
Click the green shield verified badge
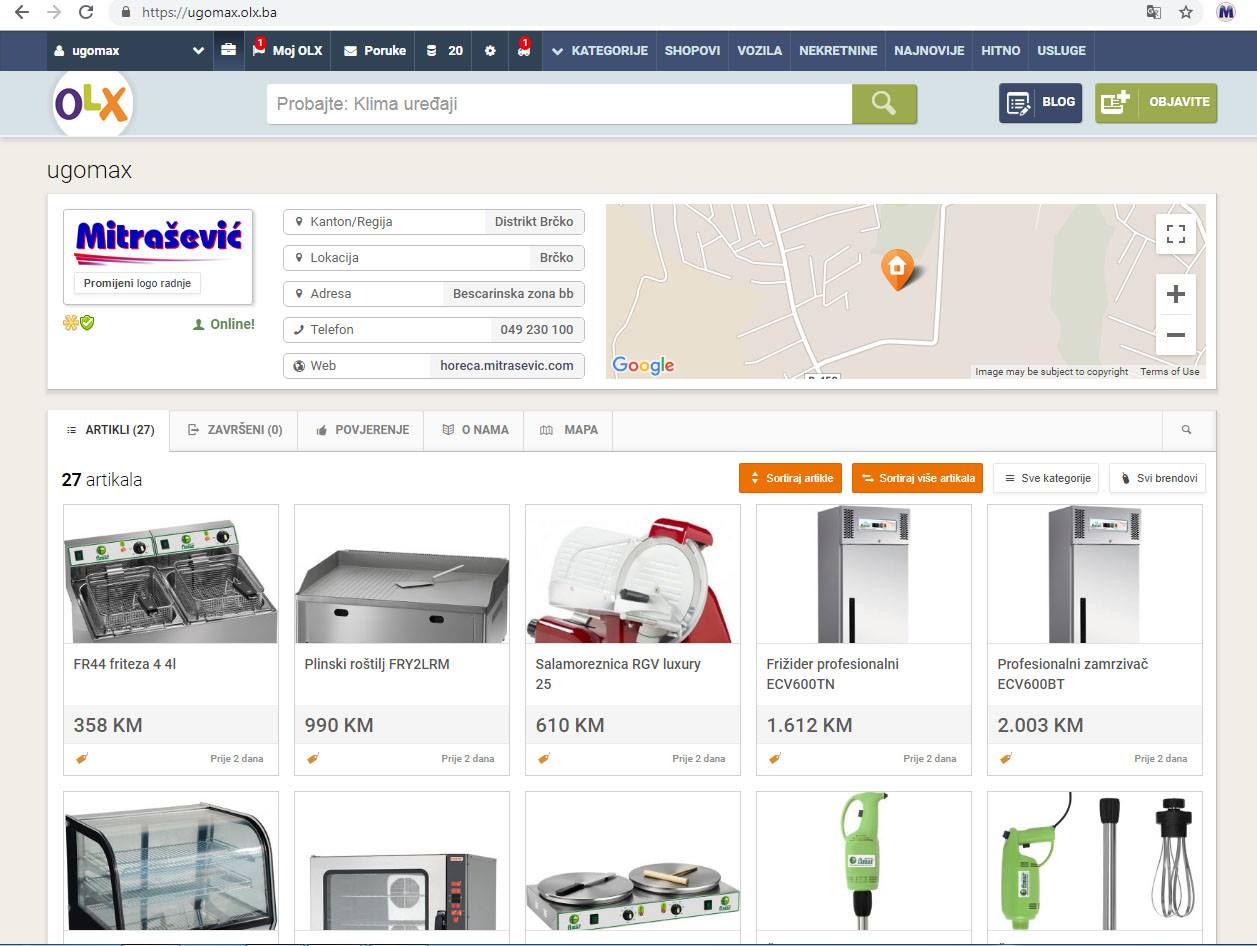tap(87, 323)
